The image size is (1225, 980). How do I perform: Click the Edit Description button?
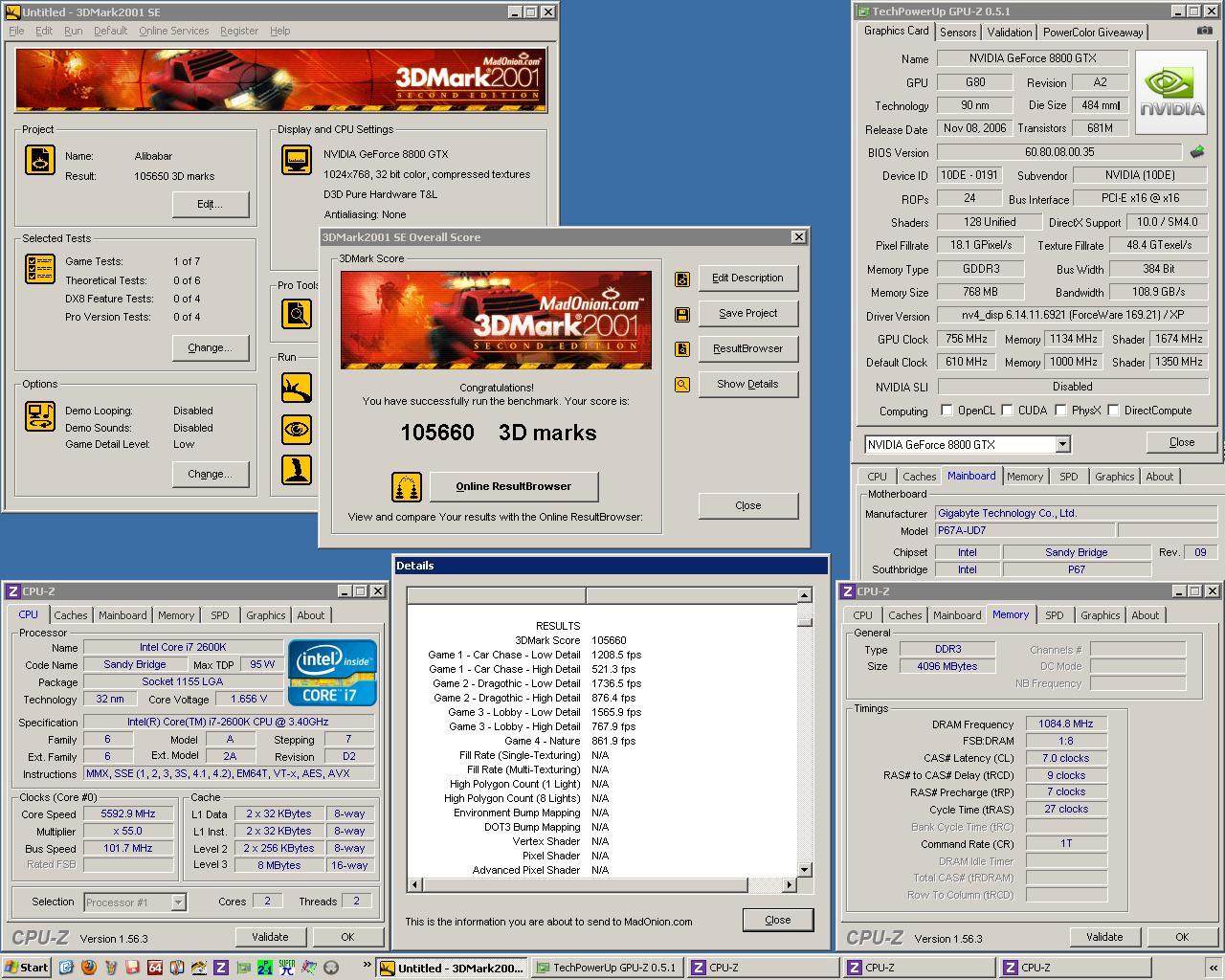coord(747,278)
